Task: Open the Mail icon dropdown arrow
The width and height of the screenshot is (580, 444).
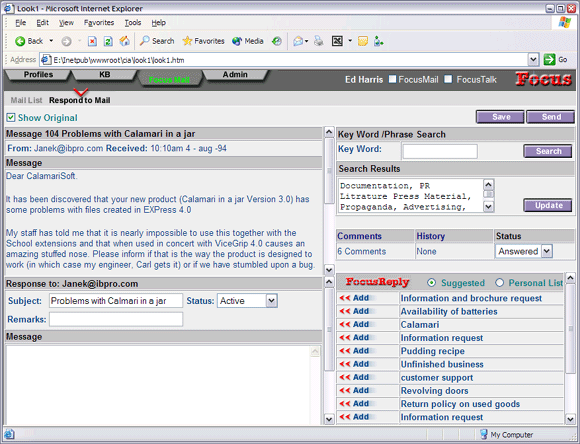Action: pos(307,41)
